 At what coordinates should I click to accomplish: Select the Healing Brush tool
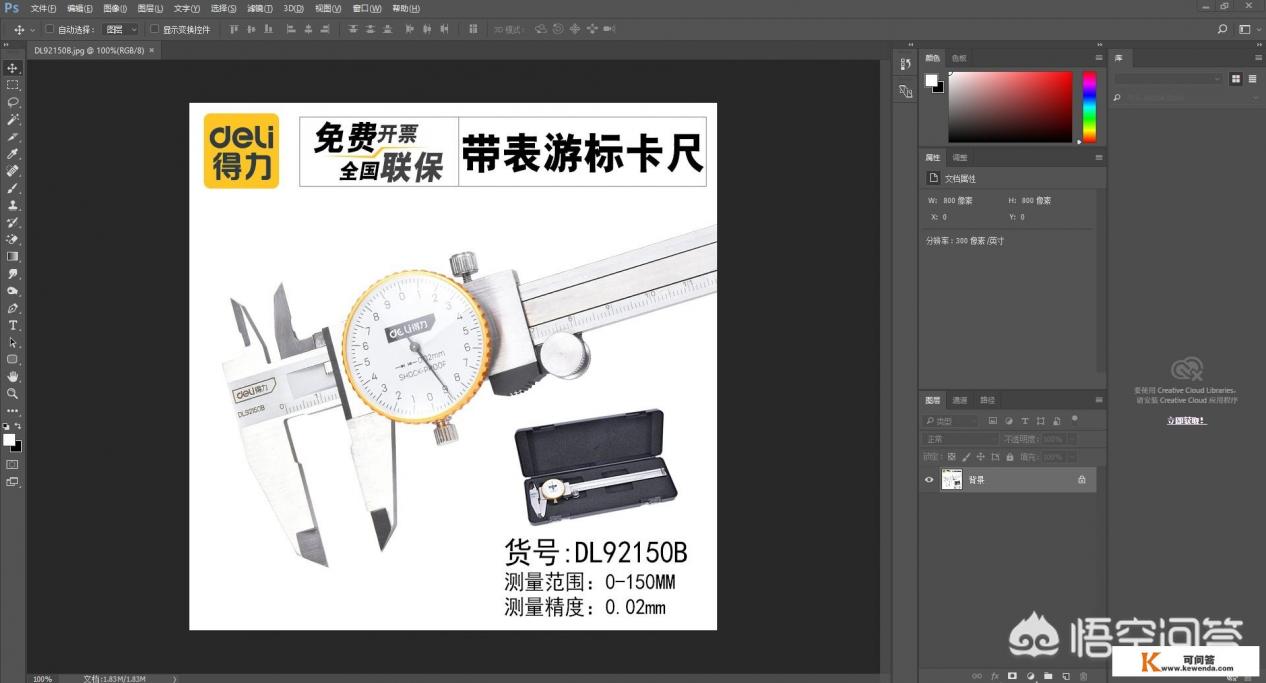(13, 171)
